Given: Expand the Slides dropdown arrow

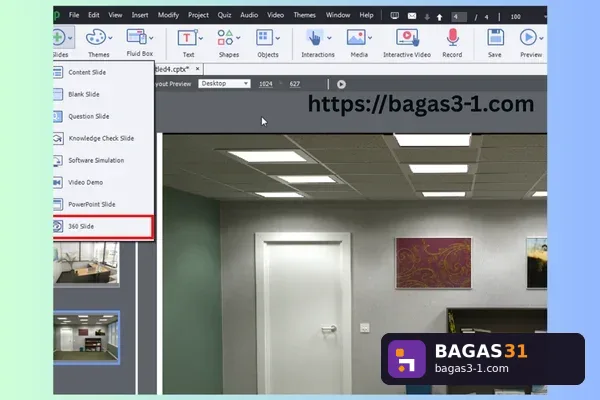Looking at the screenshot, I should (70, 38).
